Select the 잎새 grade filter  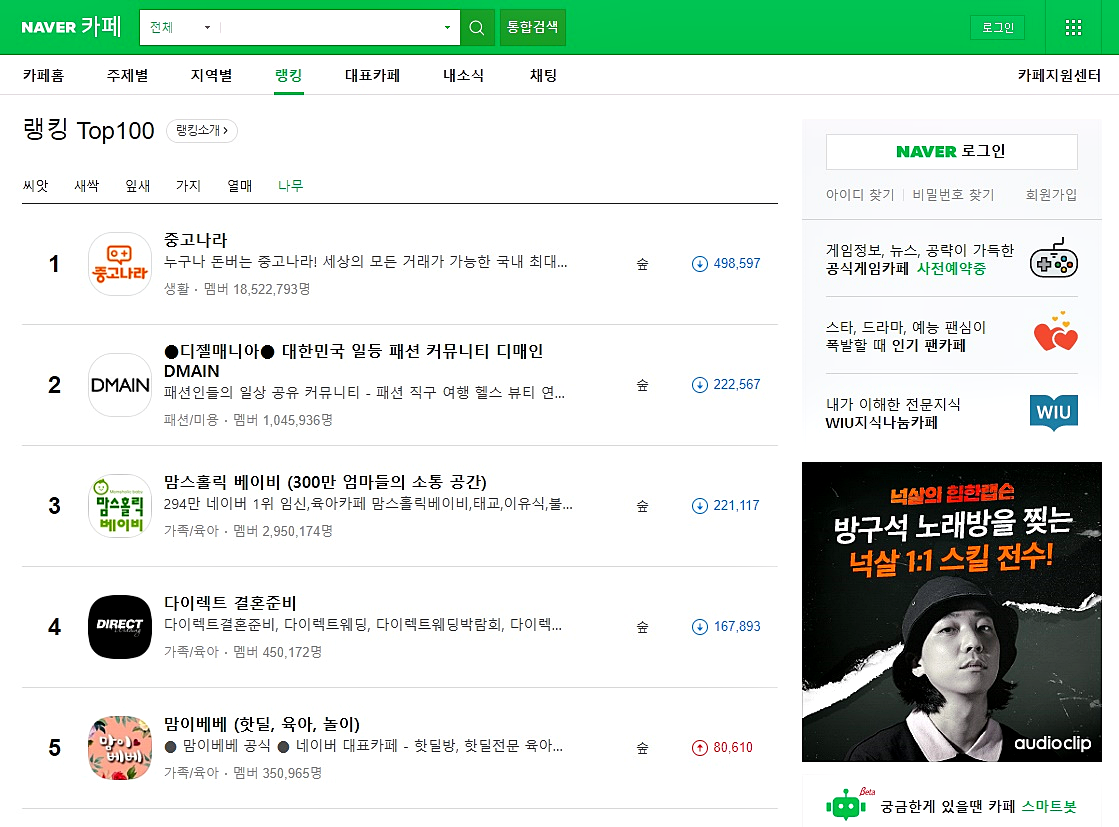[138, 186]
